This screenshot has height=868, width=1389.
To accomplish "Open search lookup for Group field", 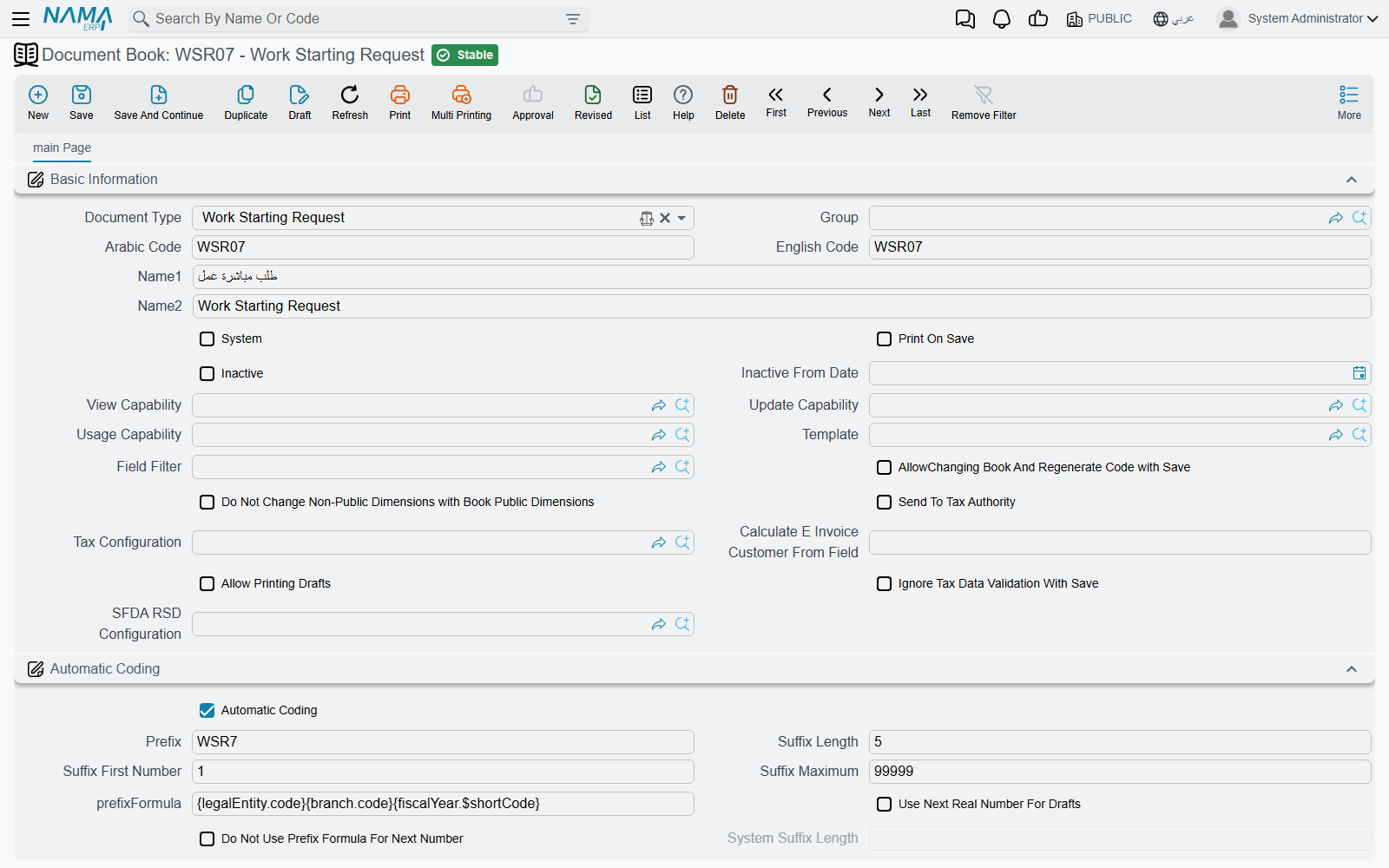I will [1359, 218].
